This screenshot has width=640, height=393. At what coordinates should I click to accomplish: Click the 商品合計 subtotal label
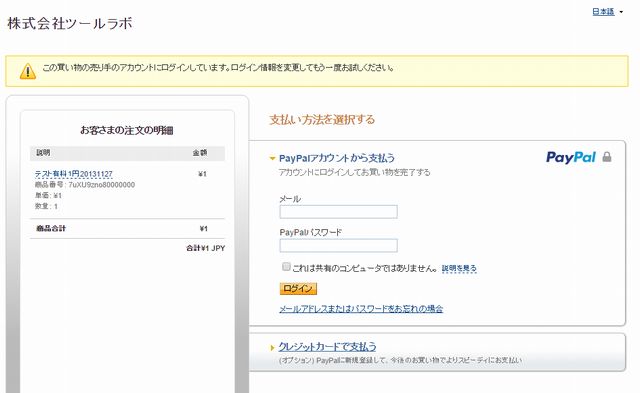coord(51,229)
